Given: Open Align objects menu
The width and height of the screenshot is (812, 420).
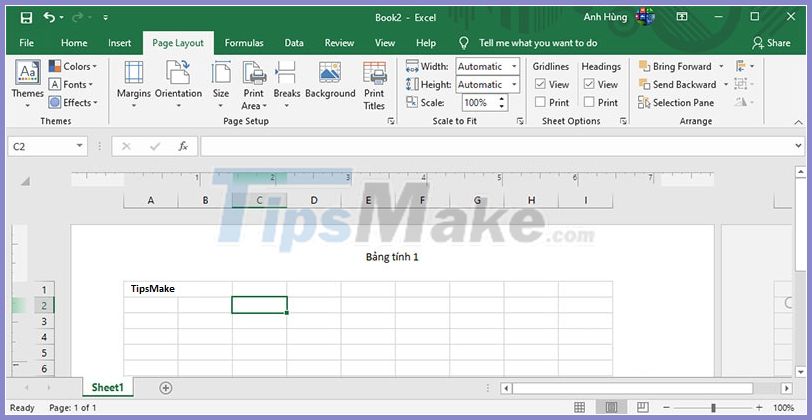Looking at the screenshot, I should (745, 66).
